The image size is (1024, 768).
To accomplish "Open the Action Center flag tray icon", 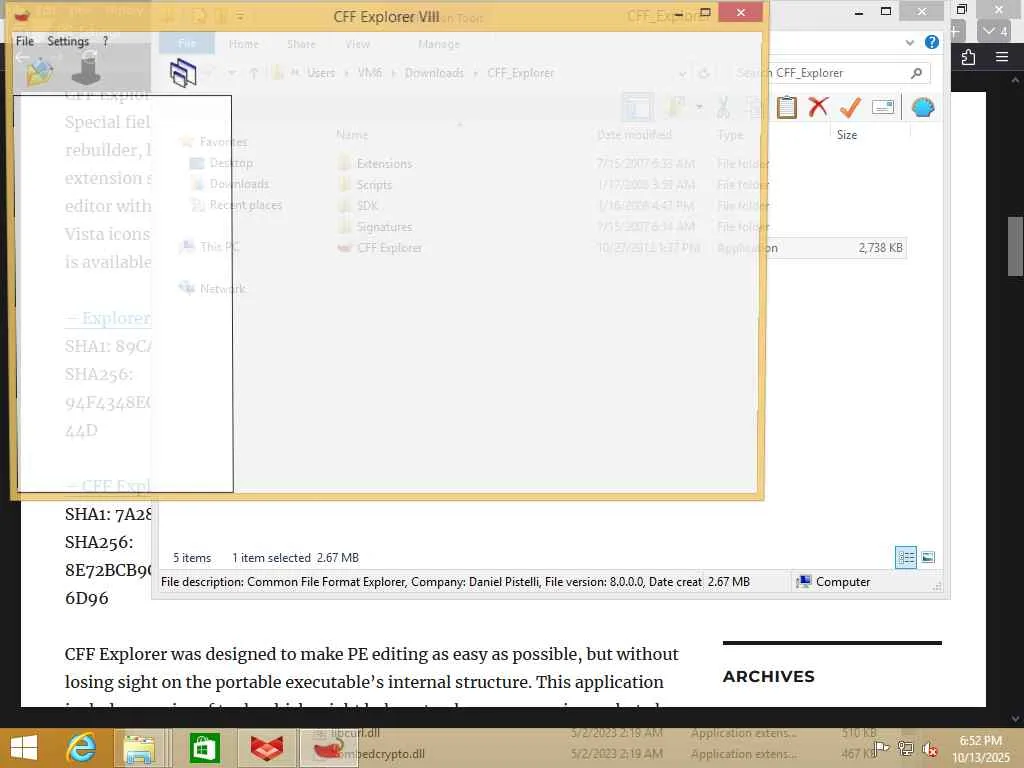I will 880,748.
